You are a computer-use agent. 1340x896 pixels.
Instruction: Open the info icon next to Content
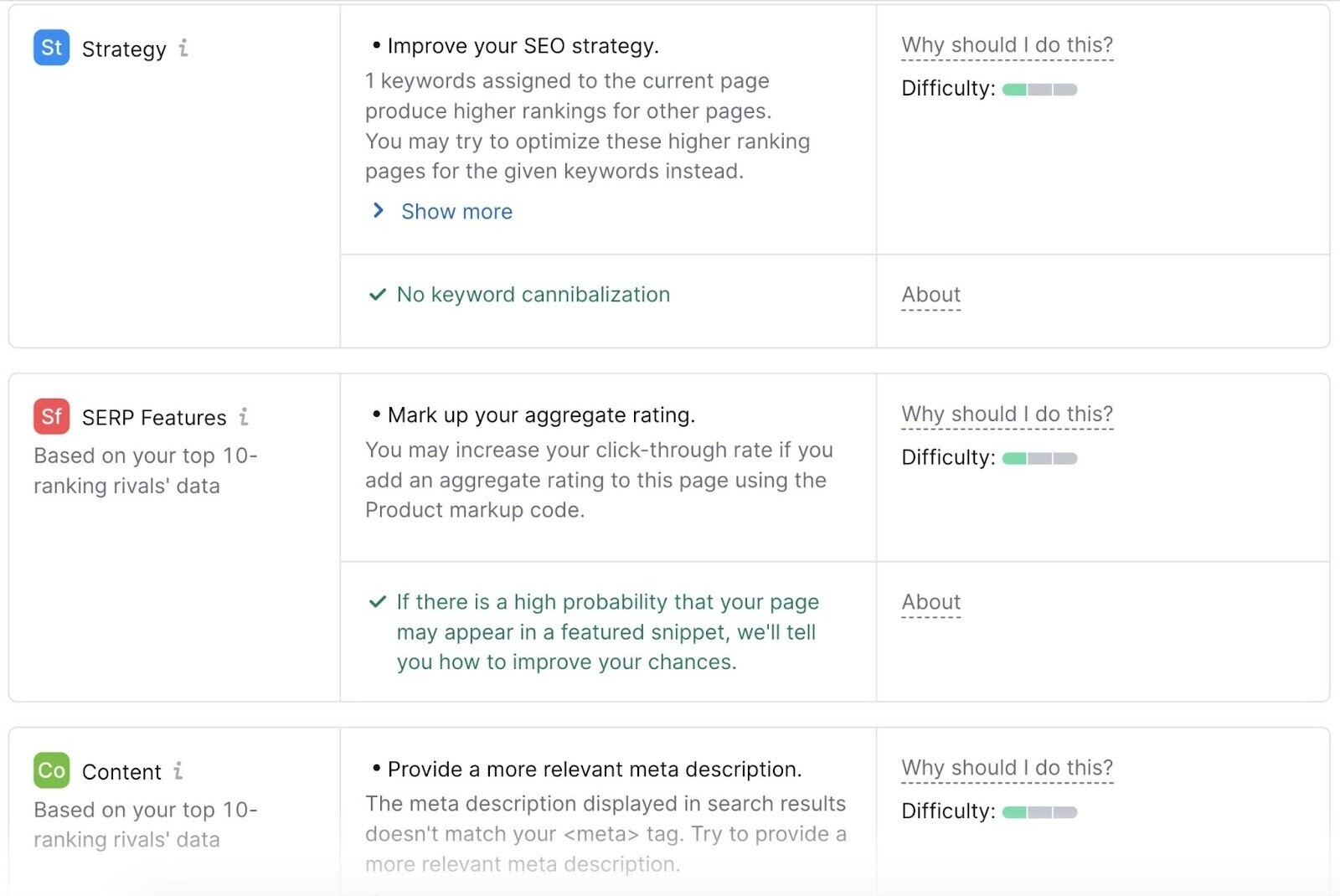178,772
